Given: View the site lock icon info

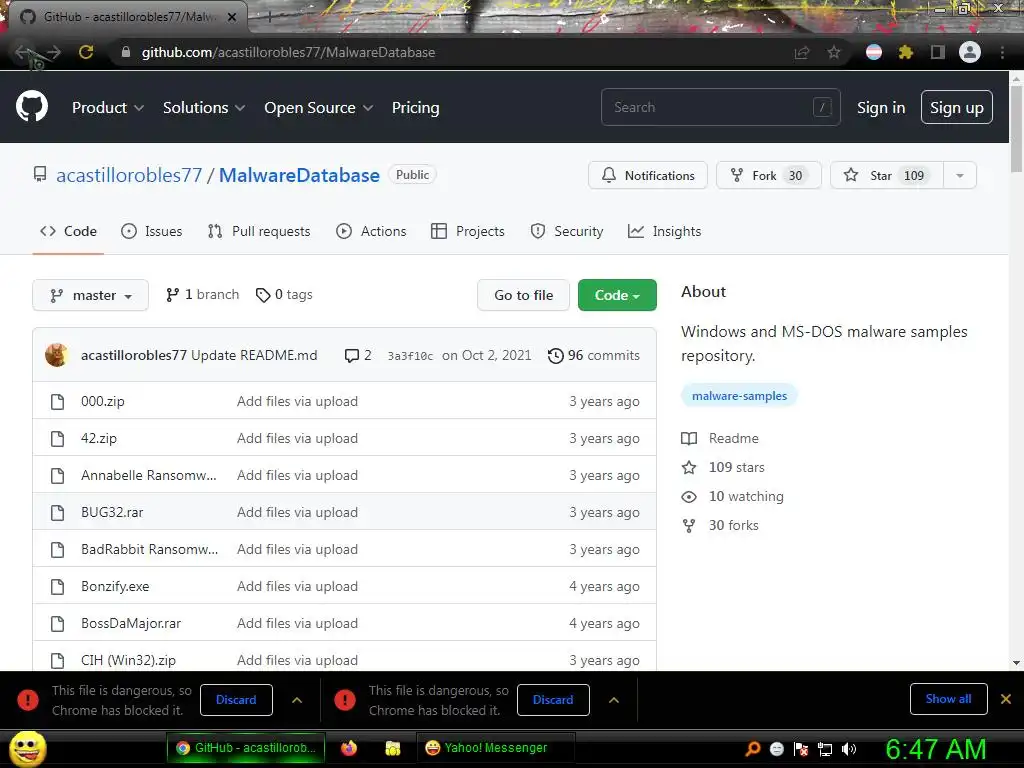Looking at the screenshot, I should coord(126,52).
